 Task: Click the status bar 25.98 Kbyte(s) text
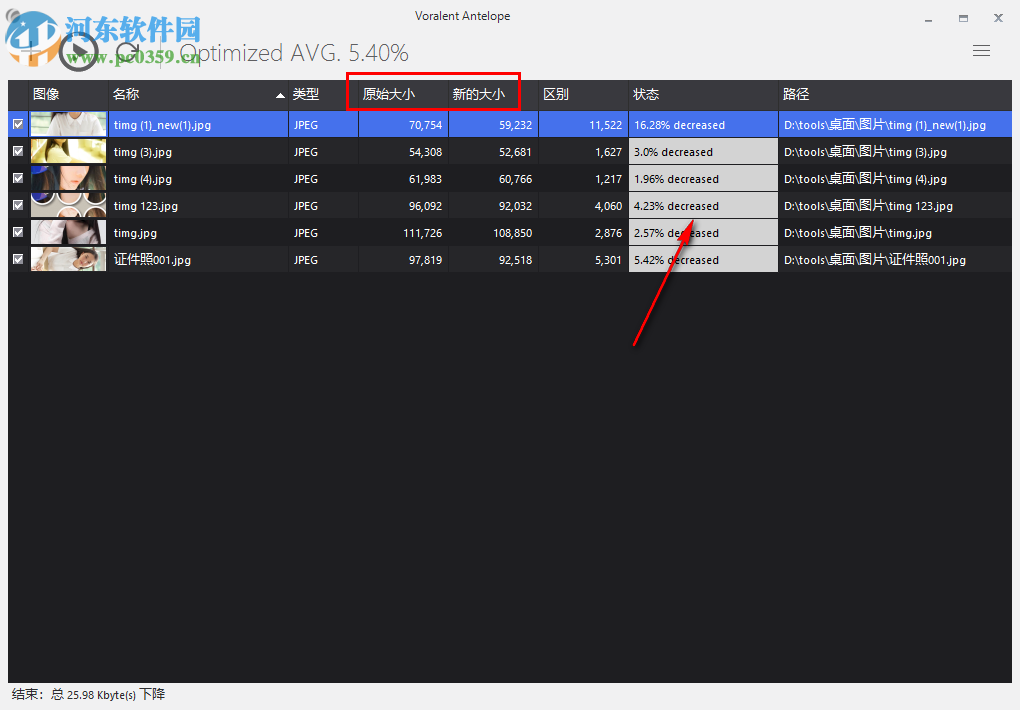(x=101, y=695)
